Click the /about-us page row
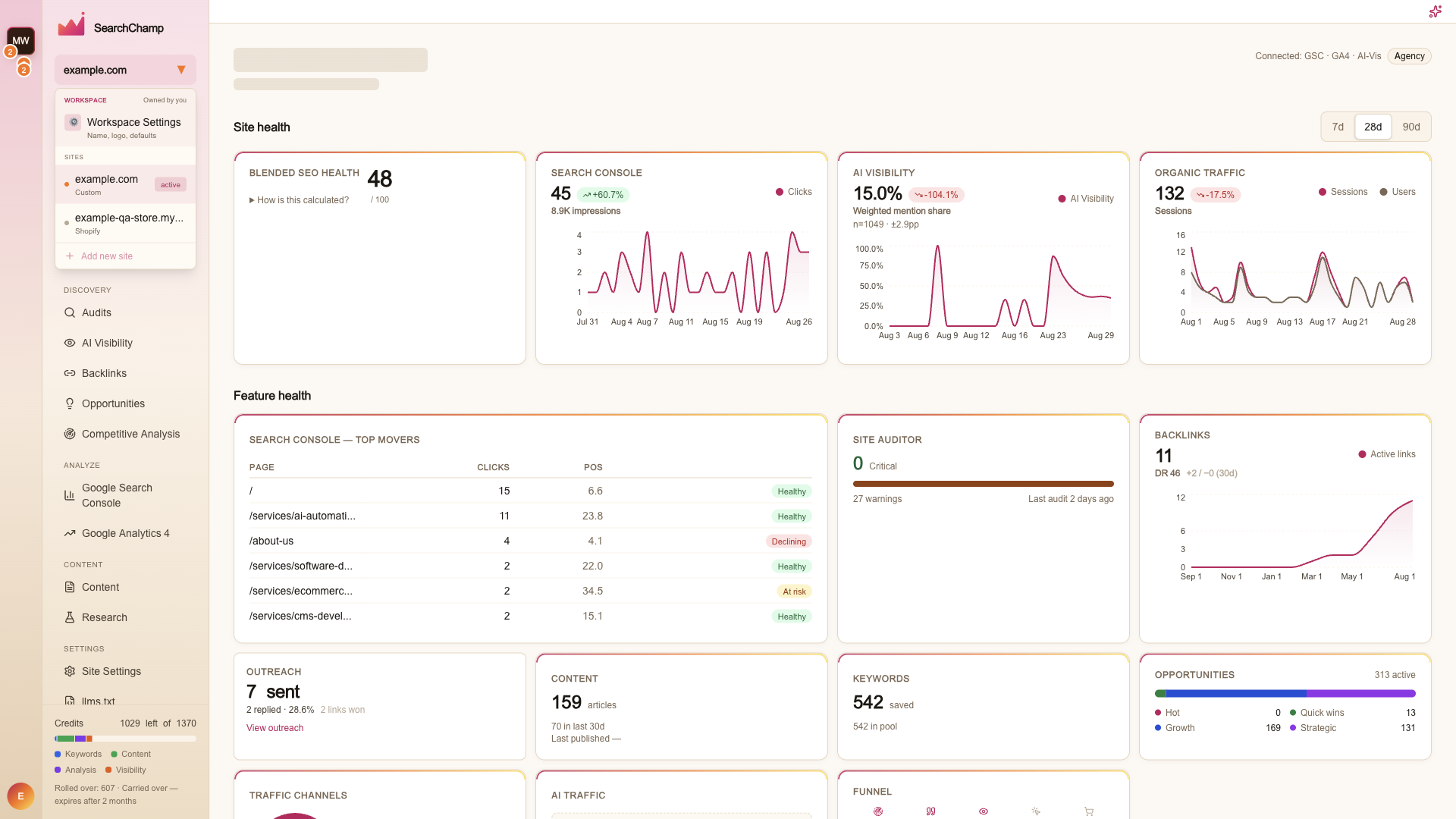This screenshot has height=819, width=1456. (530, 541)
